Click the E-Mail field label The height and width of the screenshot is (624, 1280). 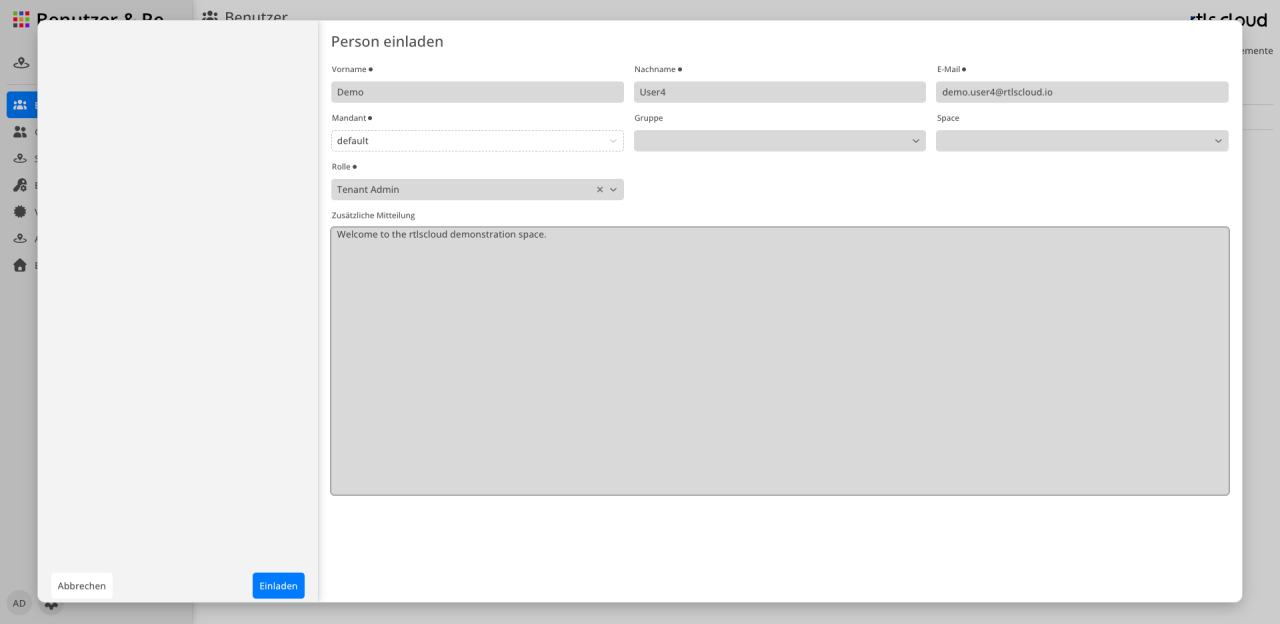point(948,69)
